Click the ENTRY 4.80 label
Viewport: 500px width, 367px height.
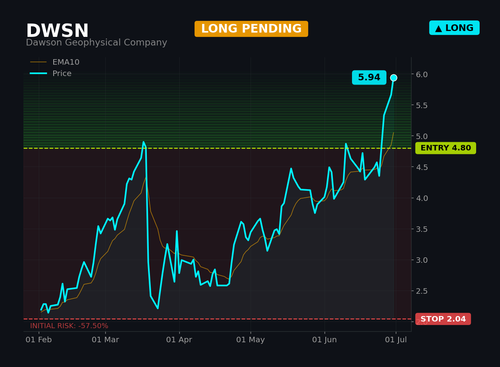point(446,148)
